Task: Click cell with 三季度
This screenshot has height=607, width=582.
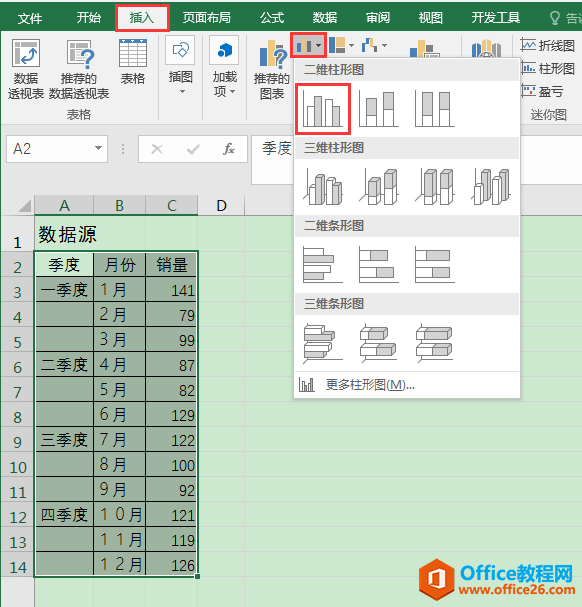Action: click(64, 439)
